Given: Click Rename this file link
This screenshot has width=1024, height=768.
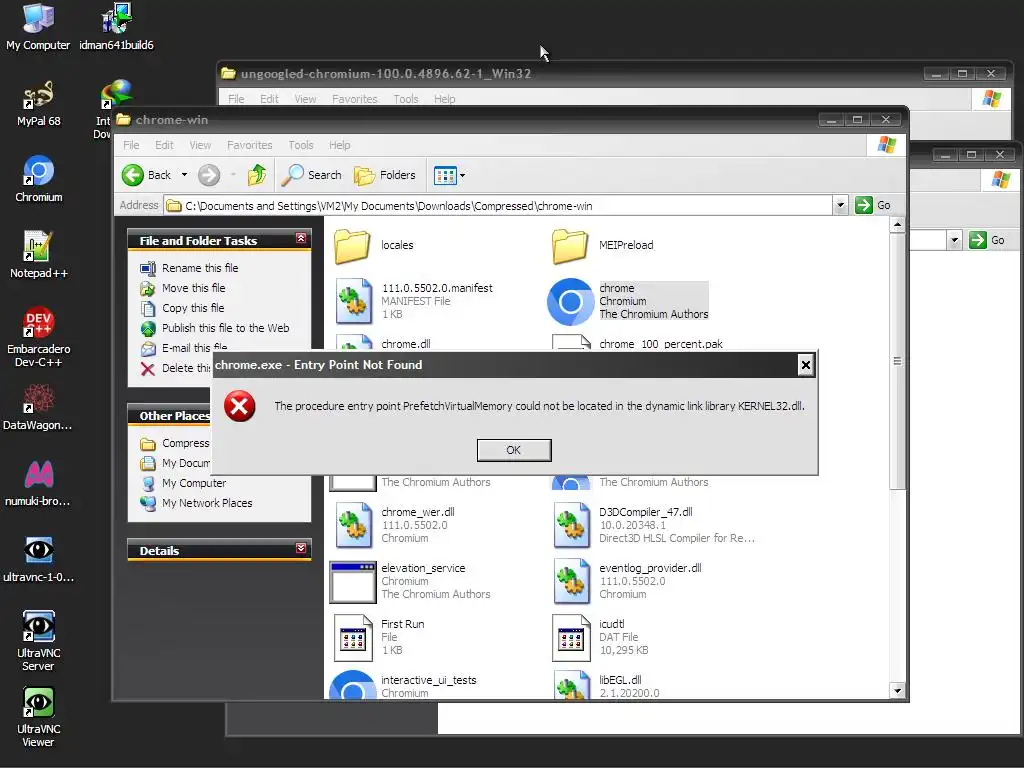Looking at the screenshot, I should pos(200,268).
